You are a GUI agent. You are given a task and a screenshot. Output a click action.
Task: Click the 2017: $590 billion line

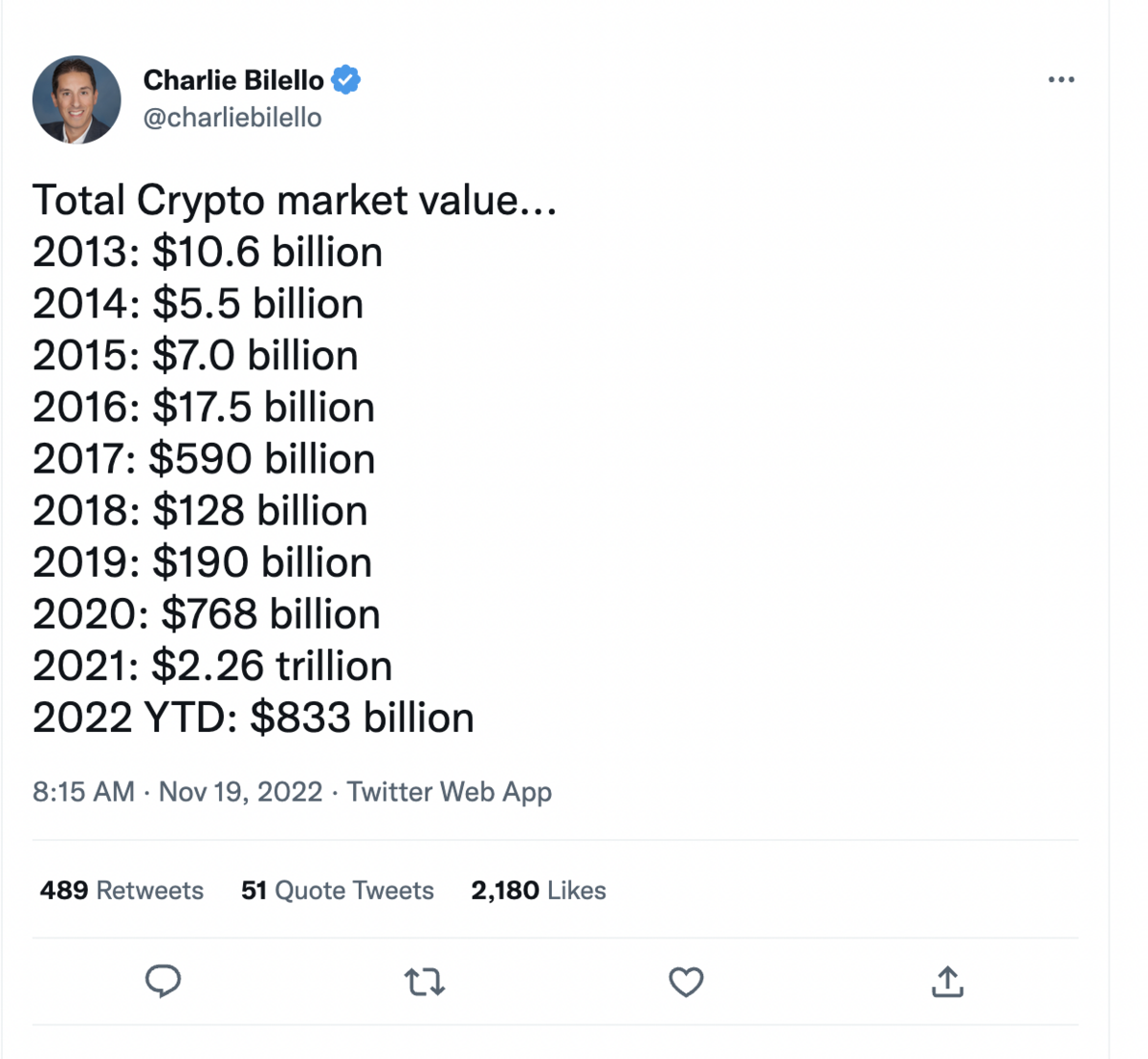pyautogui.click(x=204, y=459)
